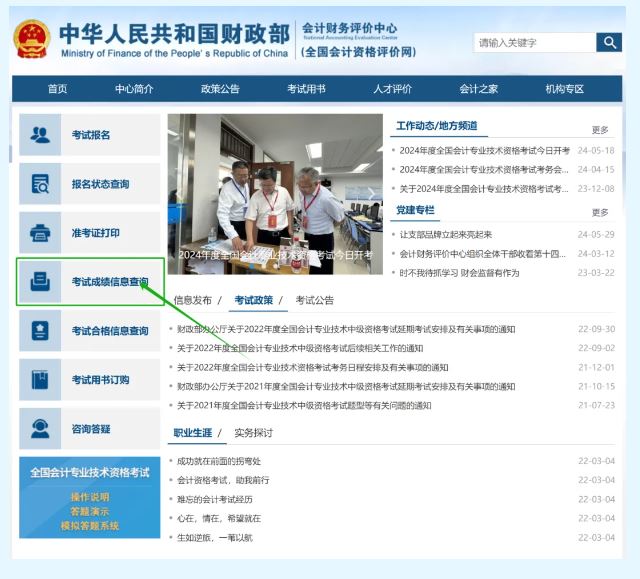Select the 实务探讨 tab
640x579 pixels.
pyautogui.click(x=253, y=433)
